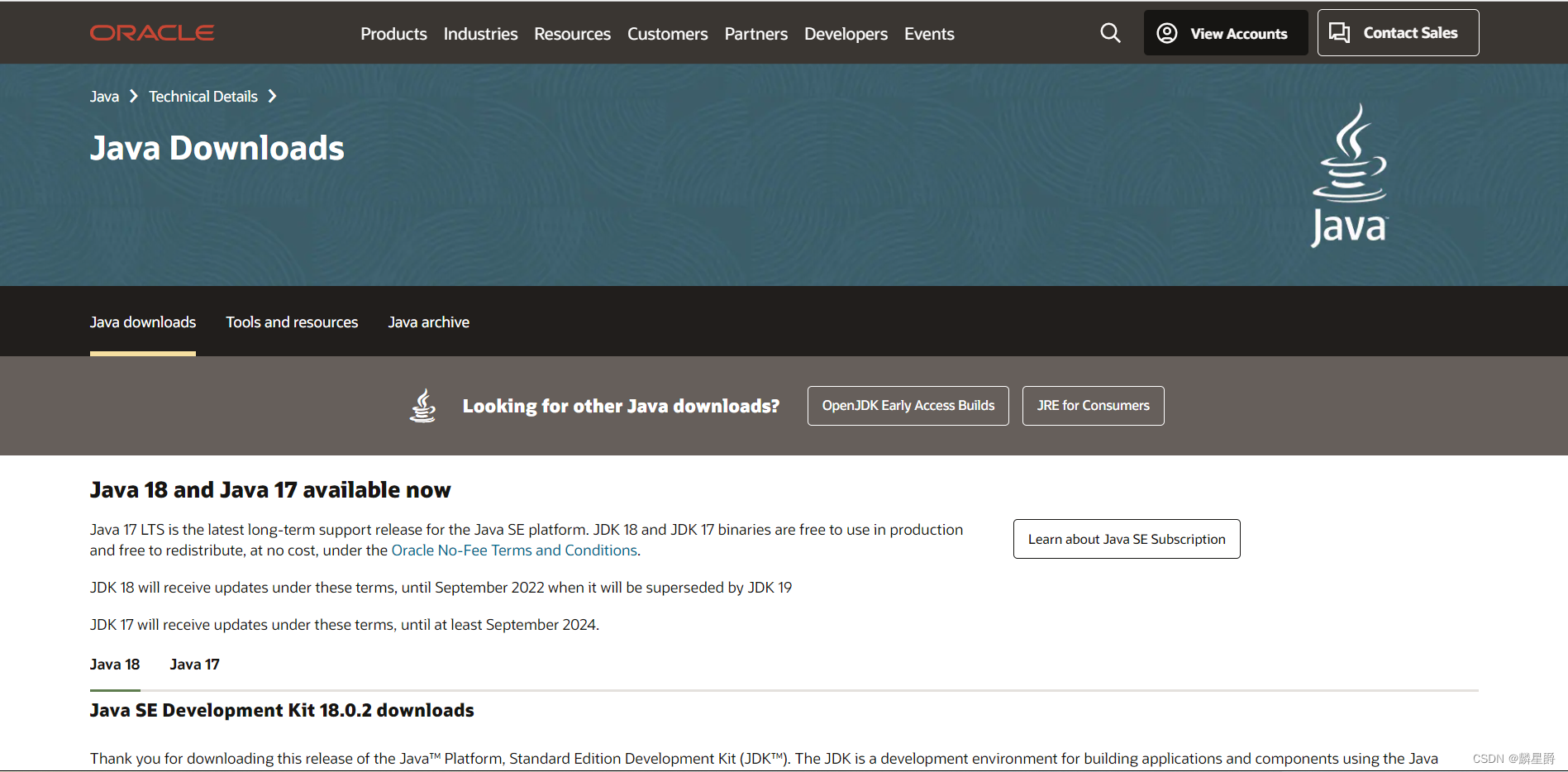Open the Customers menu

(667, 34)
